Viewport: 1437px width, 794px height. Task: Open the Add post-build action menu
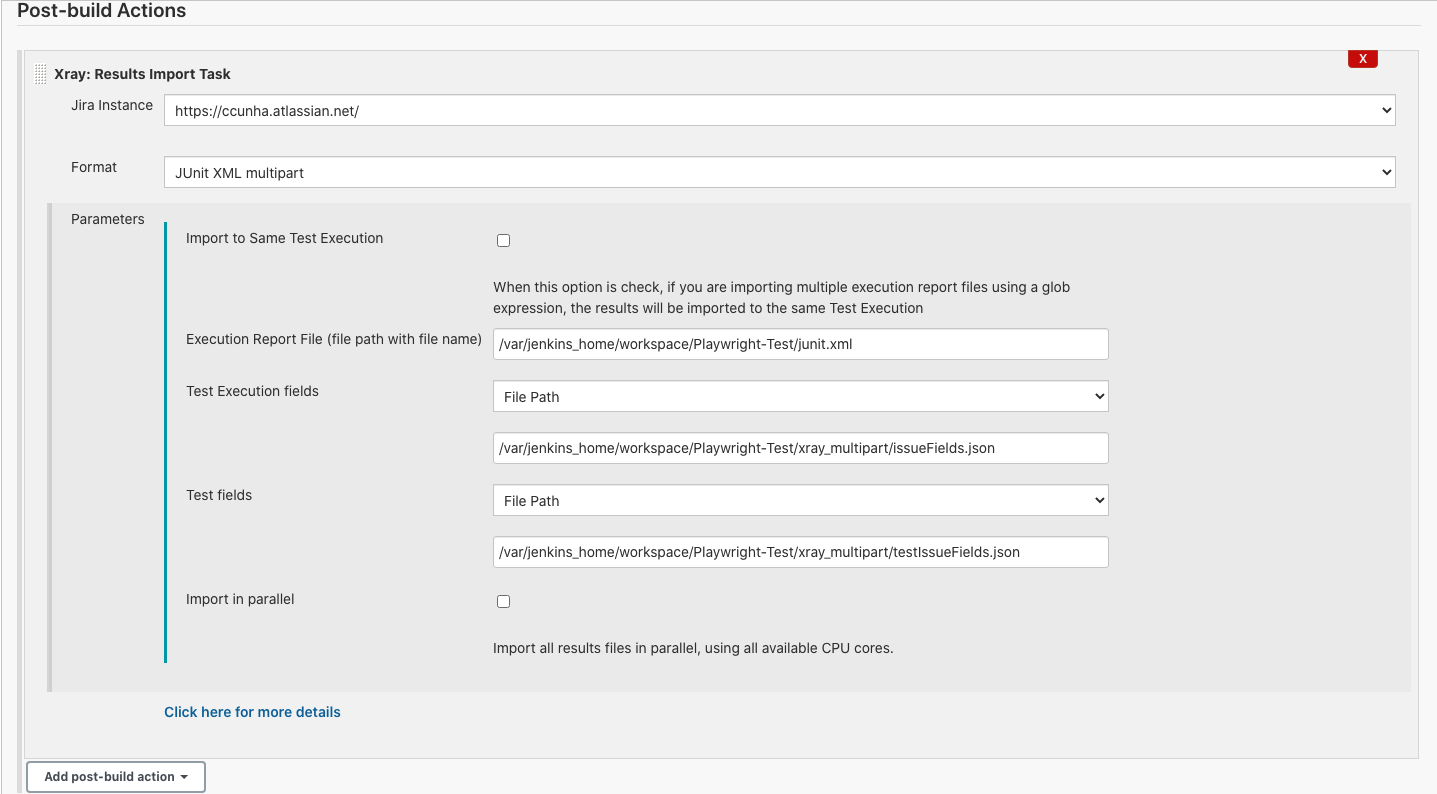click(116, 777)
